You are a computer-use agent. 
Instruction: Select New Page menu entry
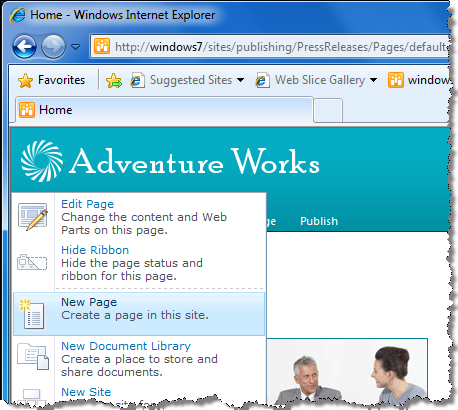coord(139,314)
